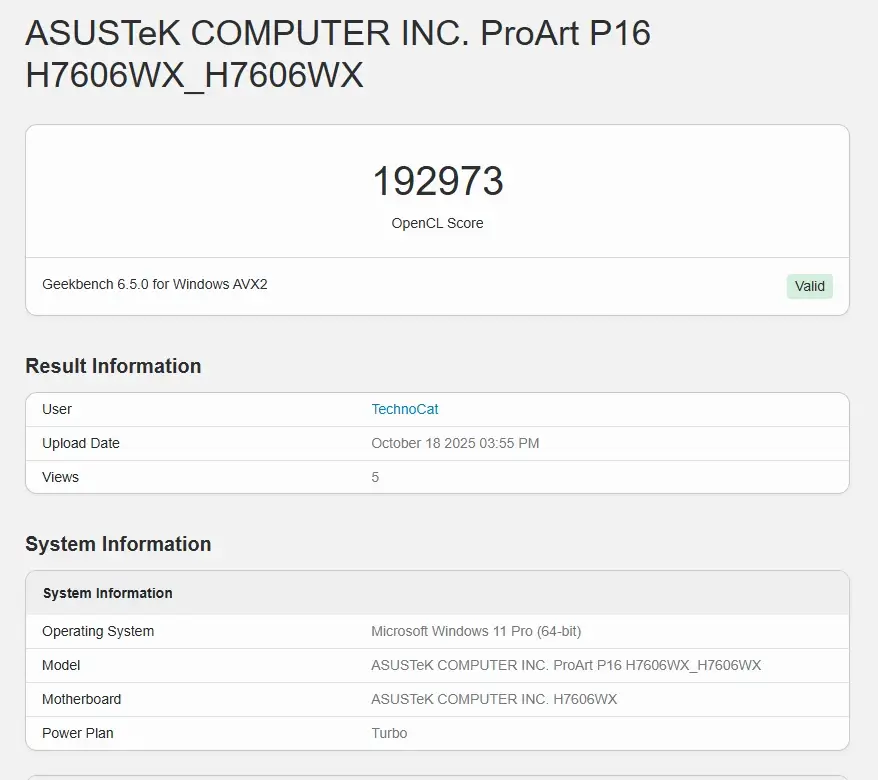The width and height of the screenshot is (878, 780).
Task: Open the TechnoCat user profile link
Action: point(404,409)
